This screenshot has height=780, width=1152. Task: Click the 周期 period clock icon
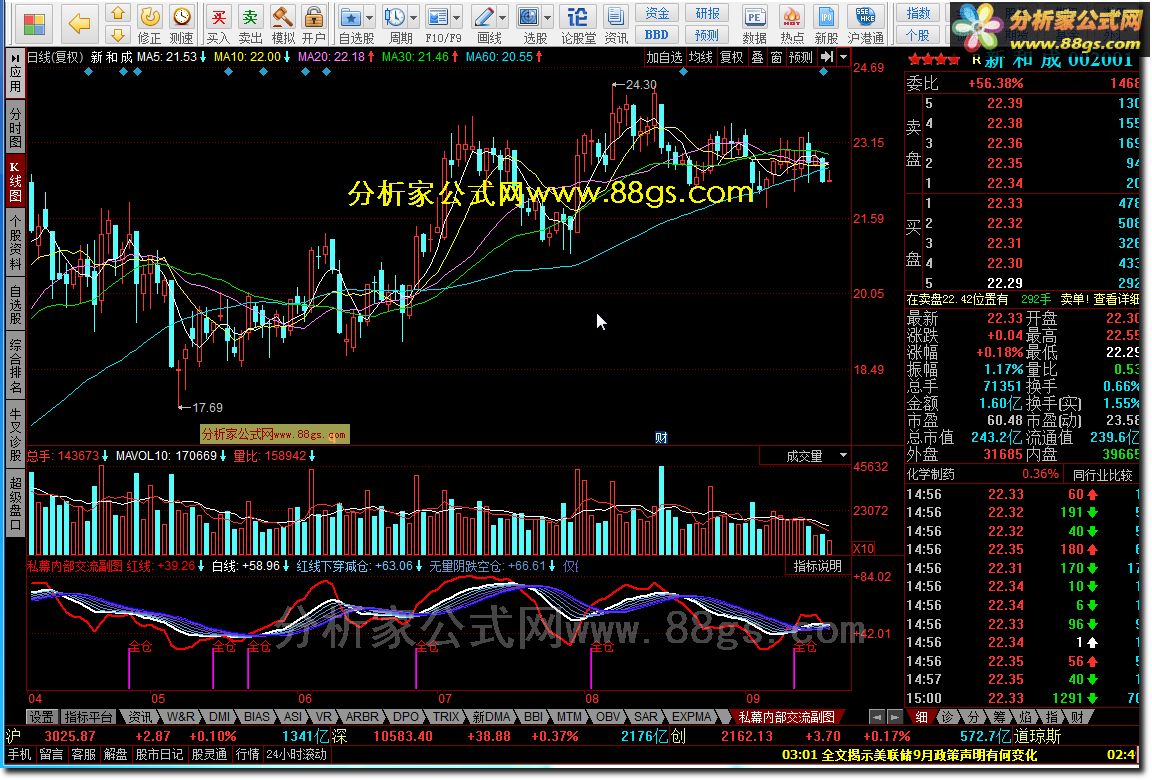coord(395,17)
